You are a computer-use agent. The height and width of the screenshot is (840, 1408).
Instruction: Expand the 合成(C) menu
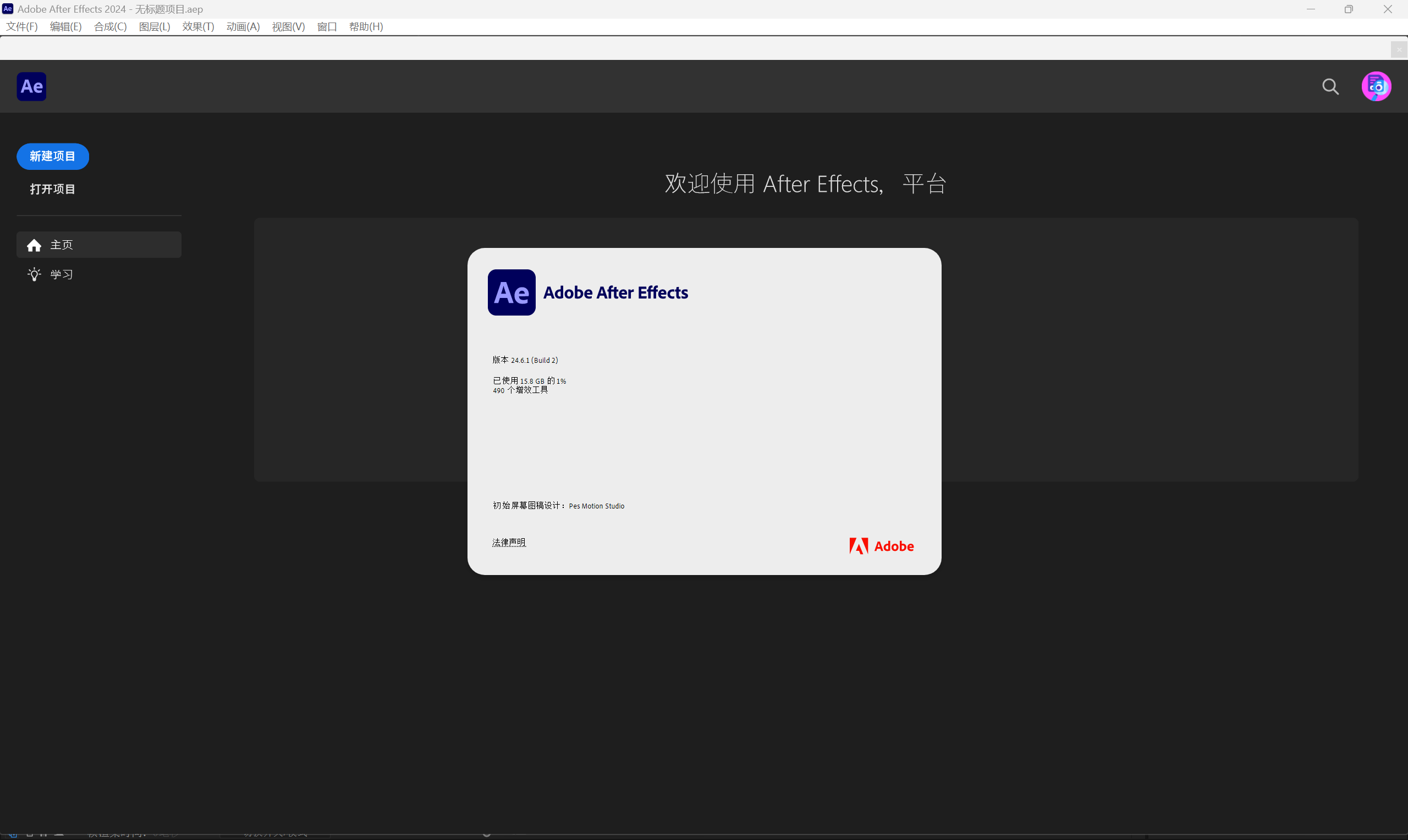(x=111, y=26)
